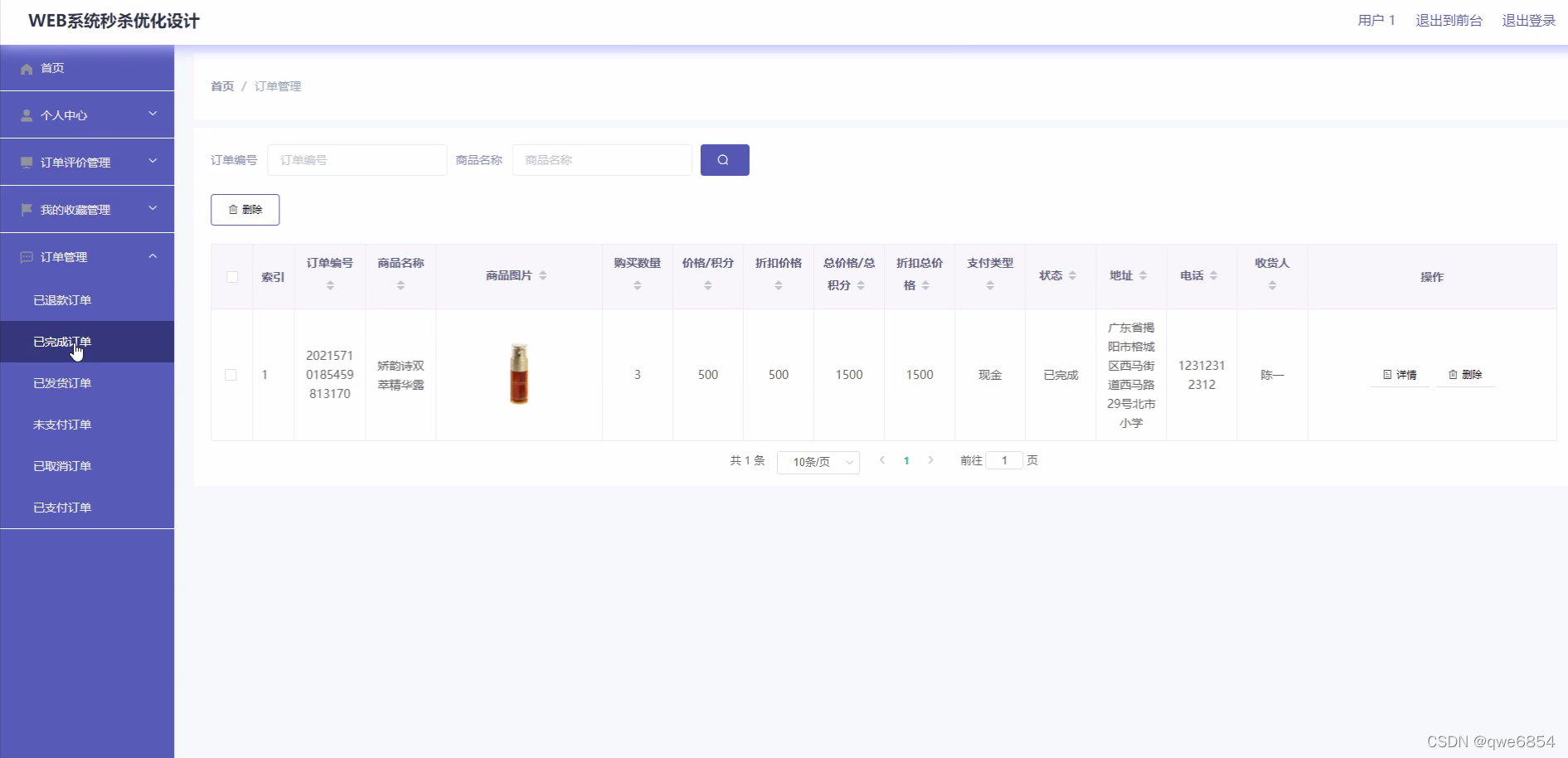Open the 10条/页 page size dropdown
The width and height of the screenshot is (1568, 758).
[818, 462]
